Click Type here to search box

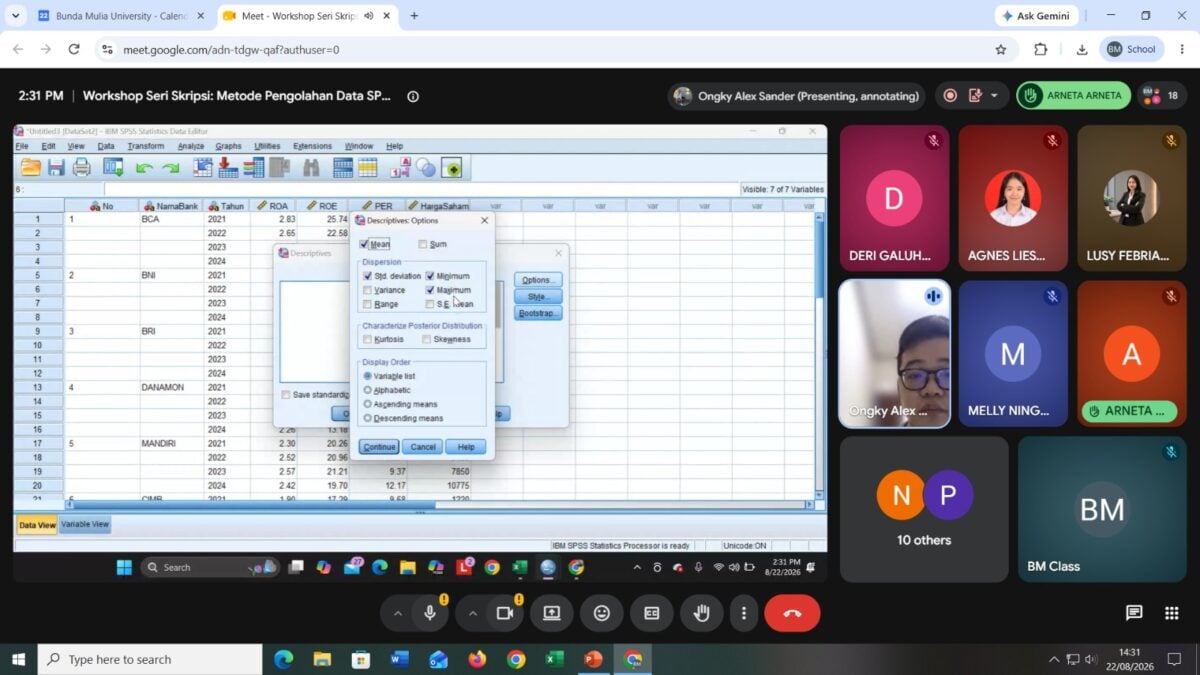(150, 659)
